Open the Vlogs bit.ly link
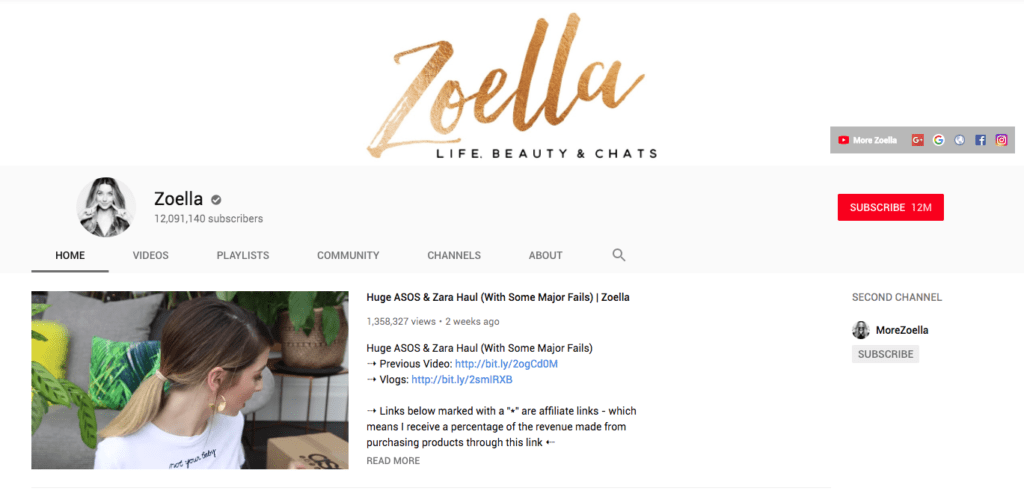1024x494 pixels. click(x=462, y=380)
